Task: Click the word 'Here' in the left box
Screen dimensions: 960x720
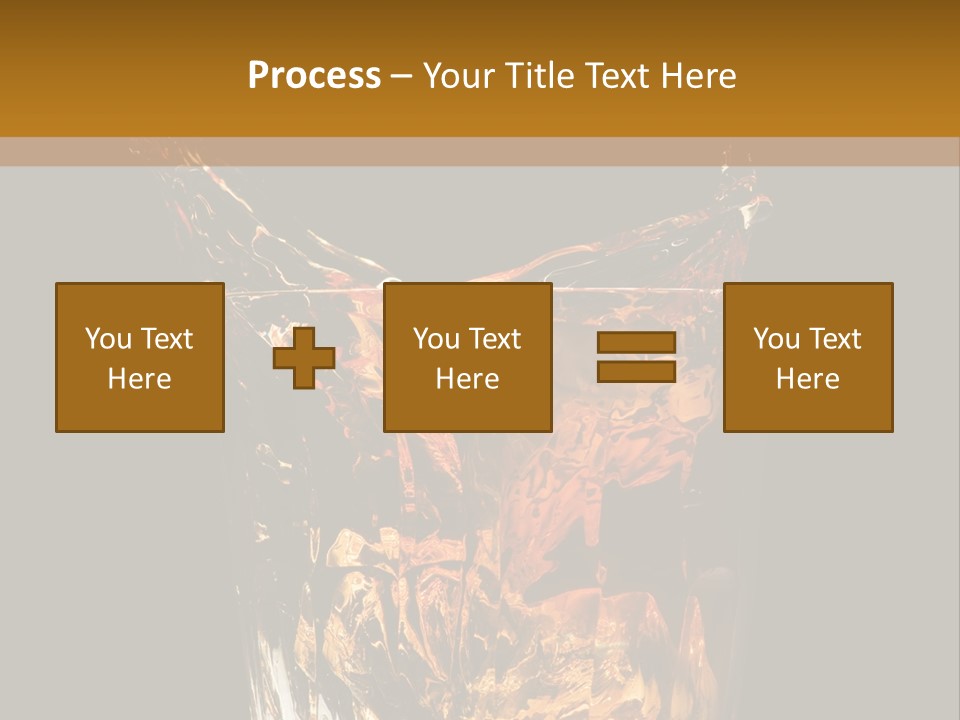Action: pyautogui.click(x=139, y=379)
